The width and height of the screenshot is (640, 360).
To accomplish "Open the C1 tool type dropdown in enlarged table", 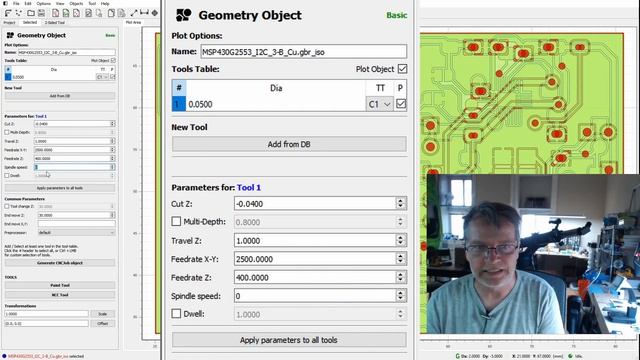I will click(380, 104).
